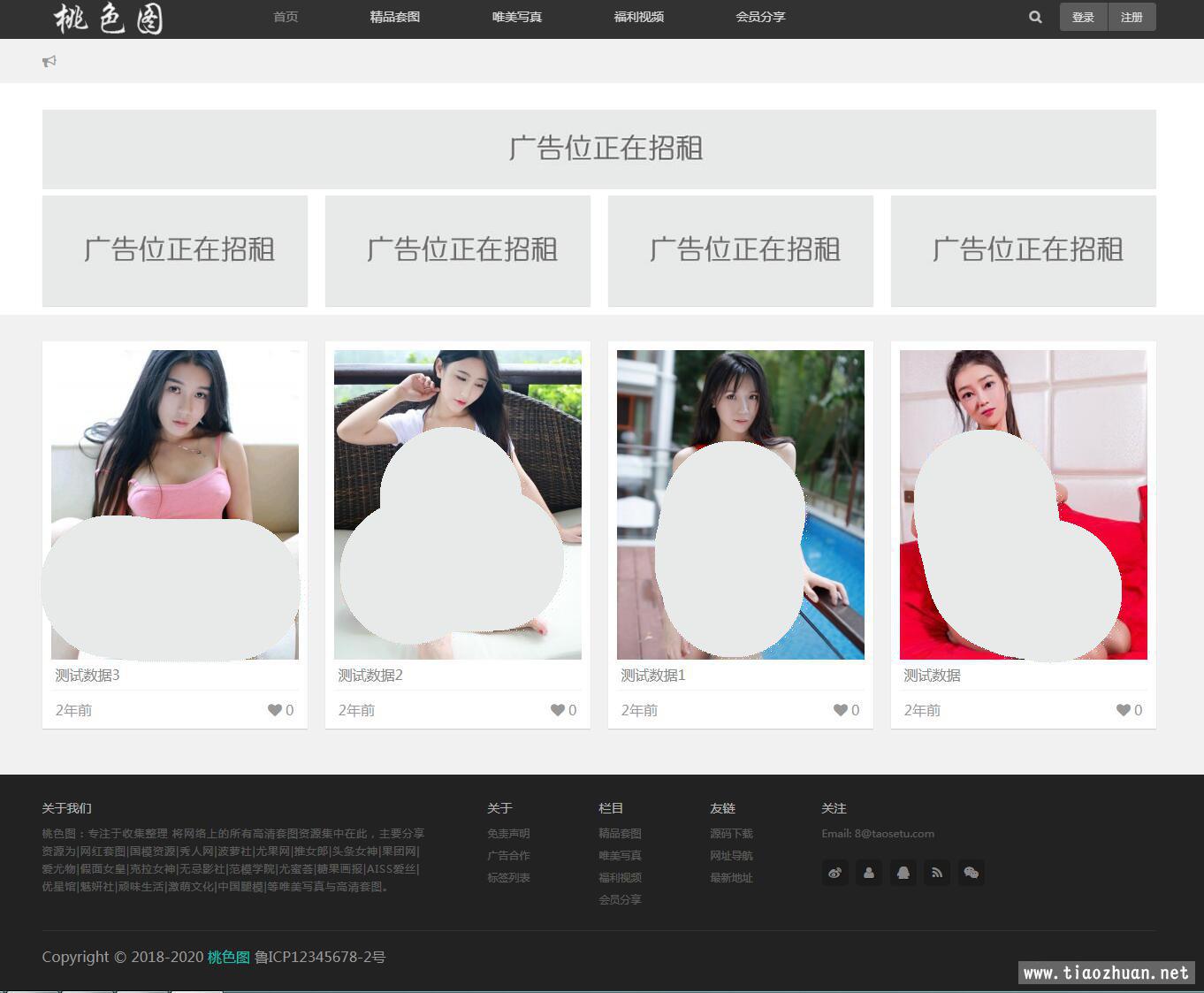
Task: Click the teal 桃色图 link in copyright
Action: point(229,957)
